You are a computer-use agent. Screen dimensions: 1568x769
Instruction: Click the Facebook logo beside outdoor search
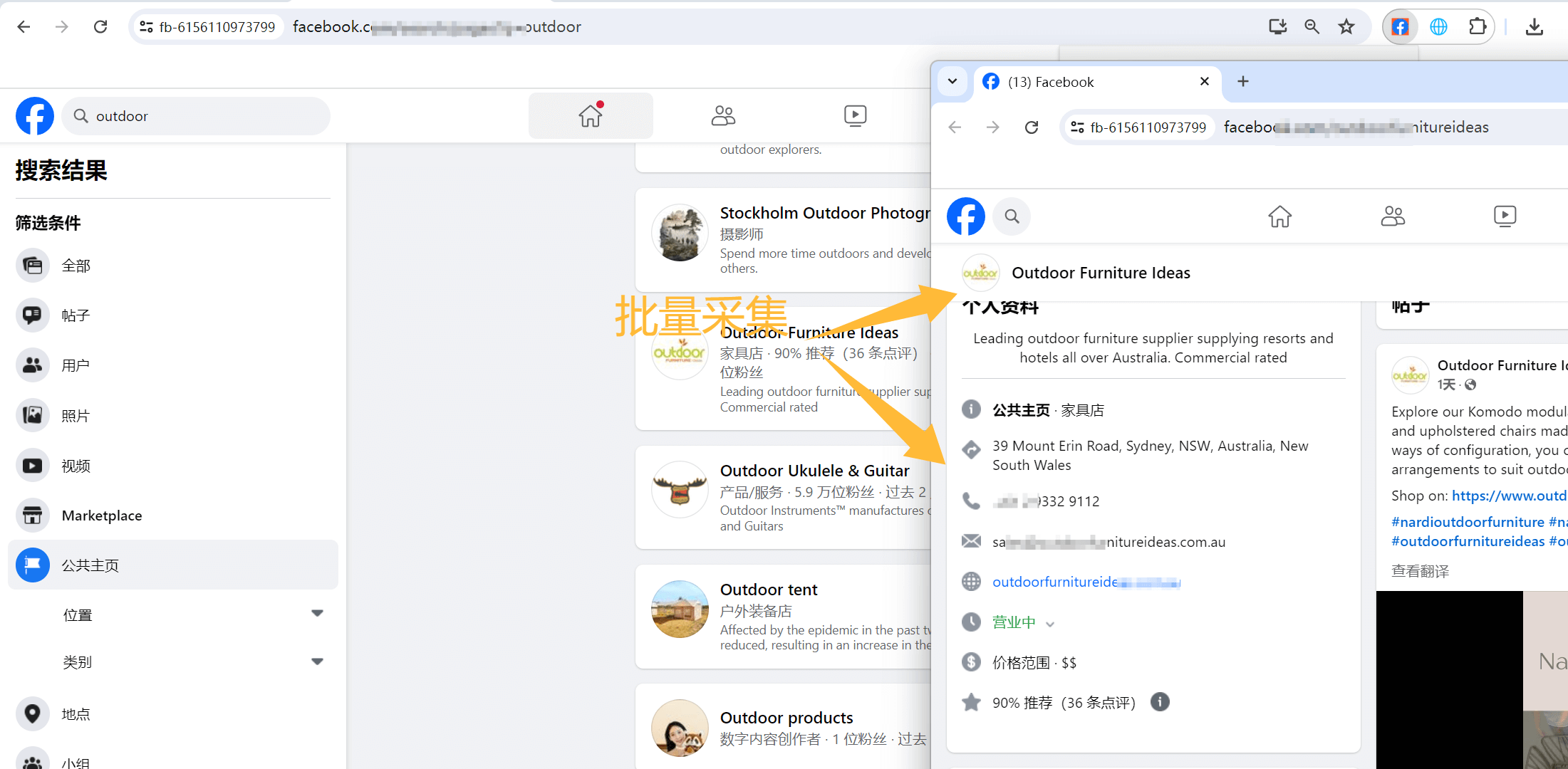tap(35, 116)
